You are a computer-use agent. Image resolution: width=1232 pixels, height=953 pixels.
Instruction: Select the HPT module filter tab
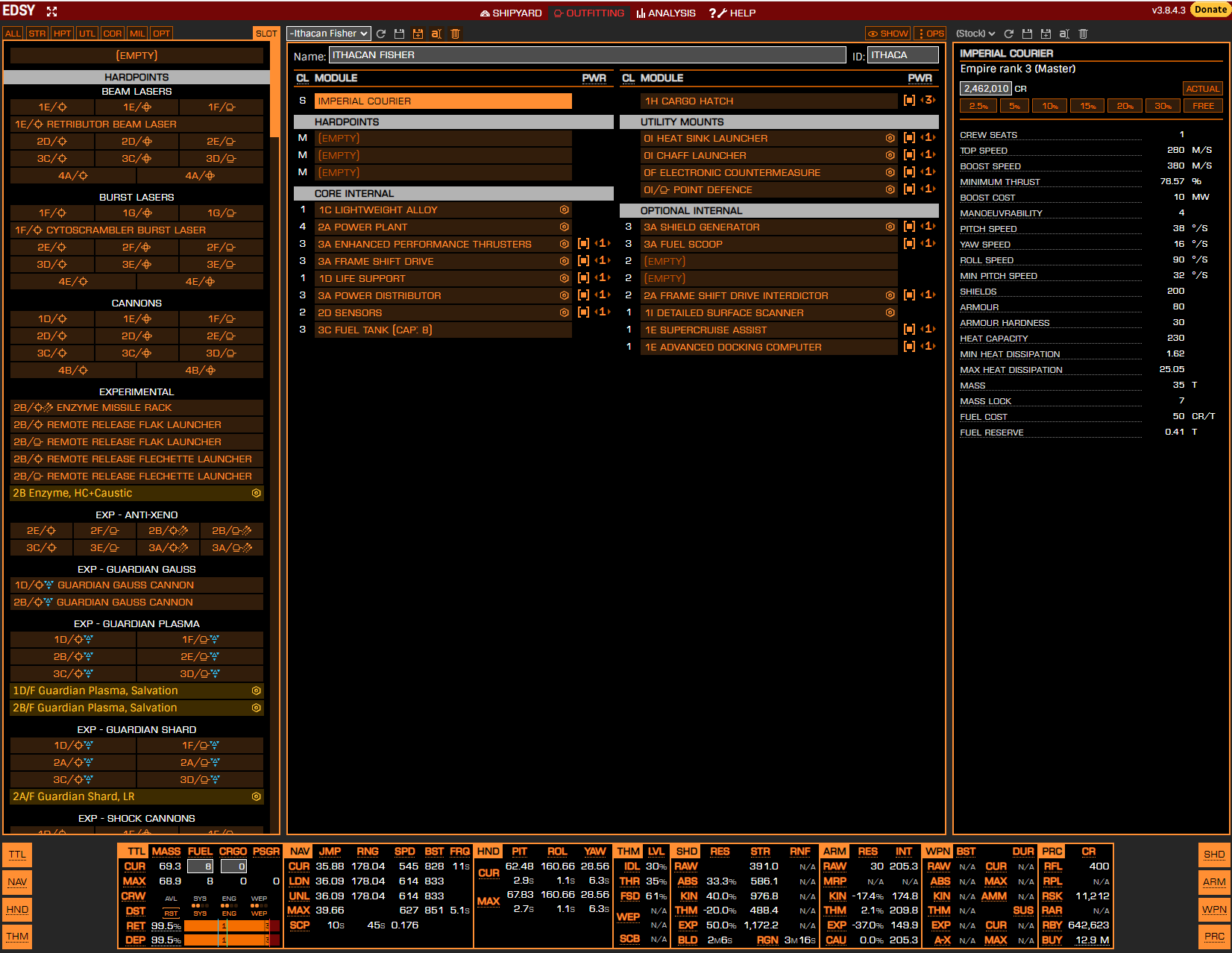coord(63,34)
